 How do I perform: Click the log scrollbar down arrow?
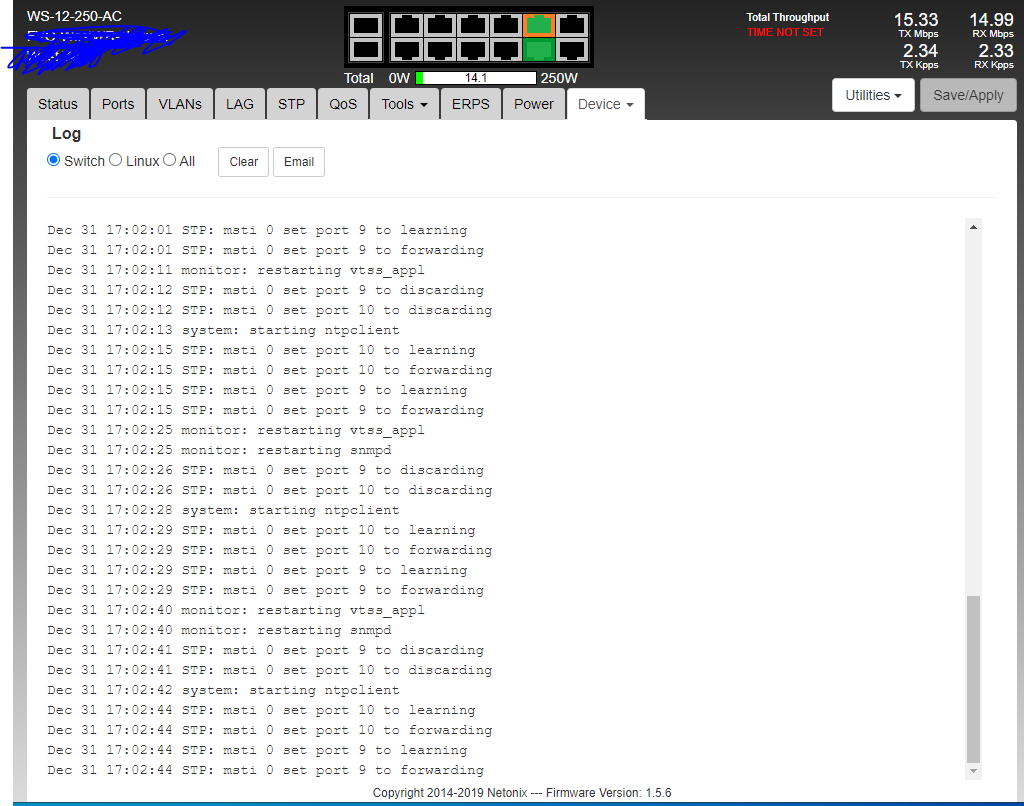tap(974, 771)
